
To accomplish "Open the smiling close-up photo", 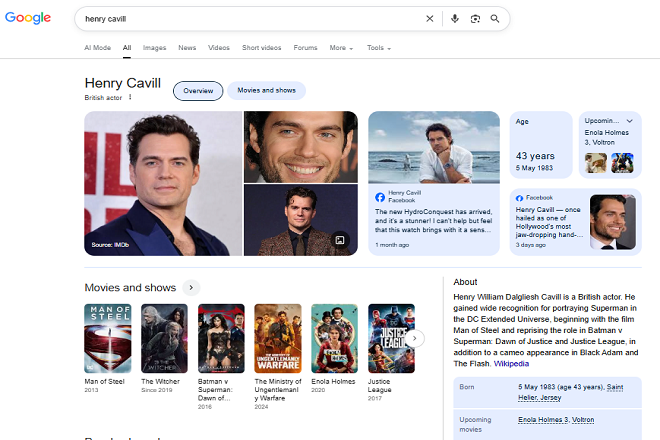I will pos(301,147).
